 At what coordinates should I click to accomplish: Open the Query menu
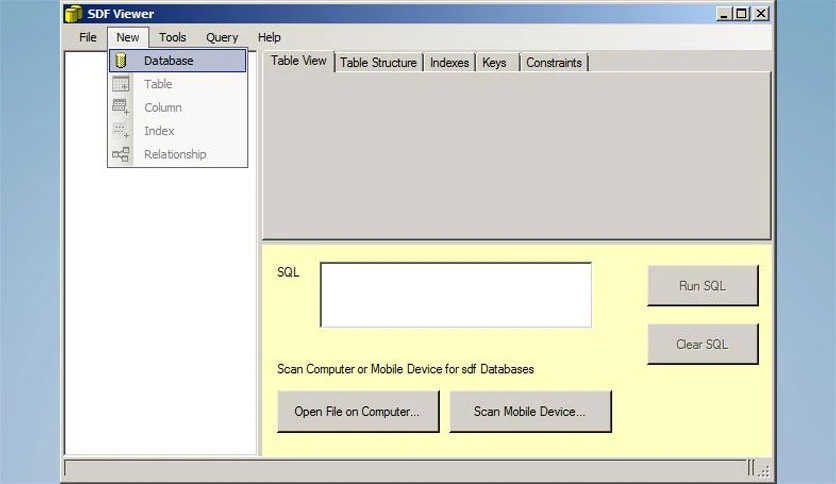coord(222,37)
